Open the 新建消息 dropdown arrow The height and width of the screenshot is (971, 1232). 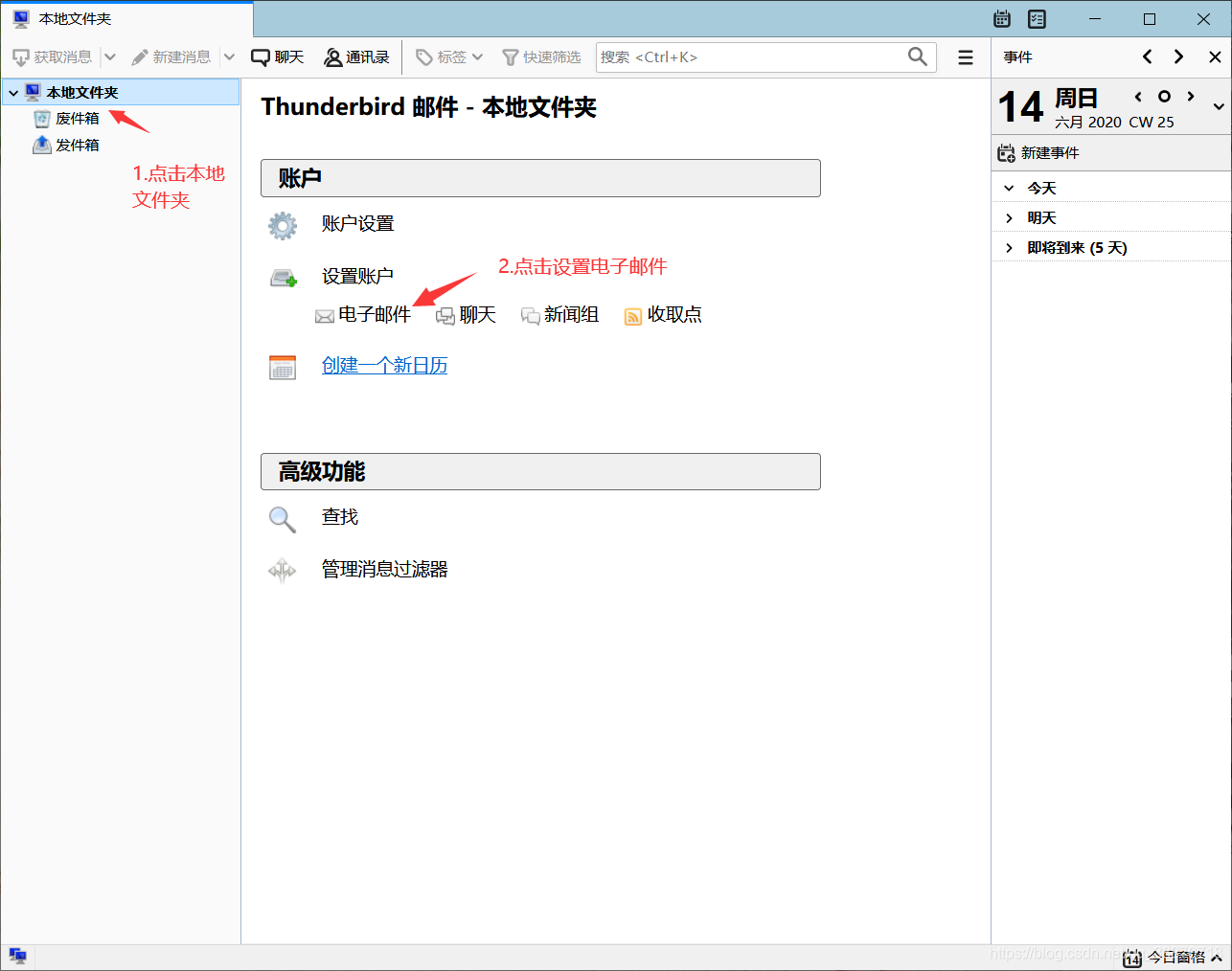[229, 57]
